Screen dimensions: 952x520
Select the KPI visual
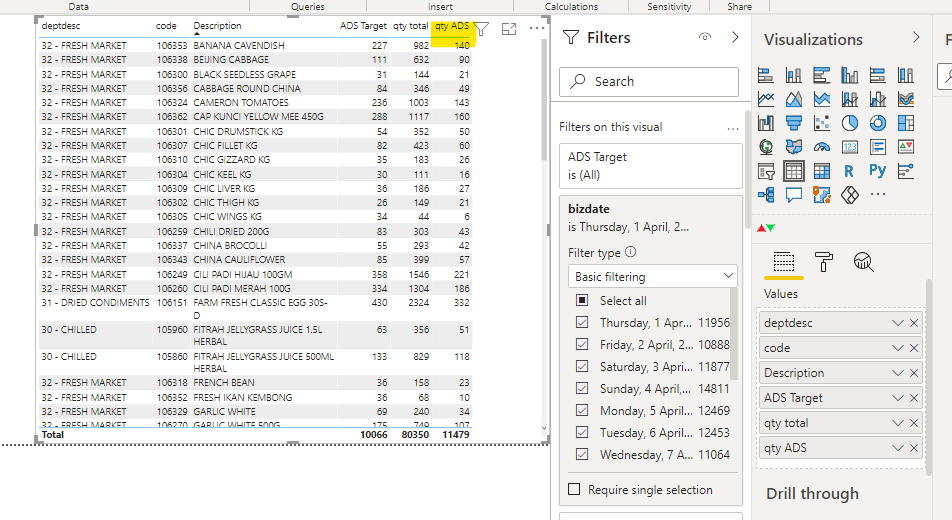point(905,147)
